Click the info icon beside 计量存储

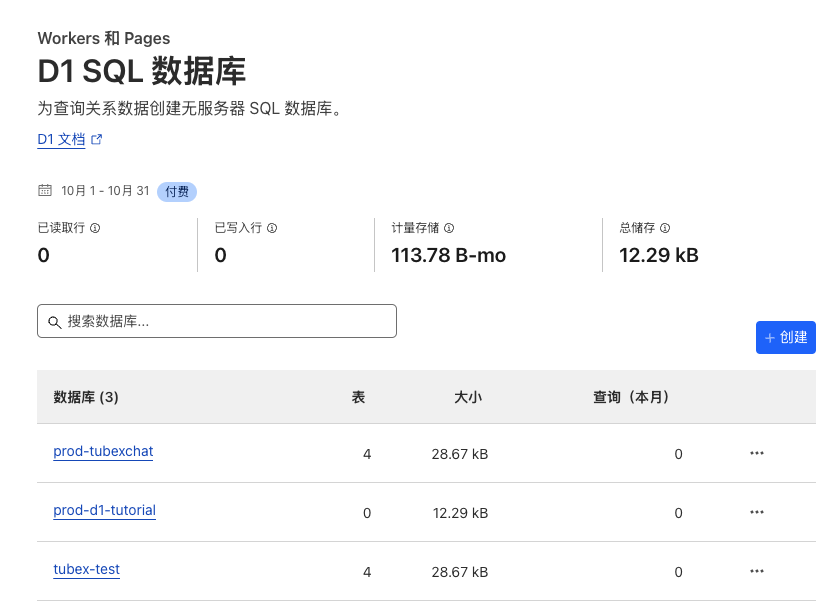pos(448,227)
